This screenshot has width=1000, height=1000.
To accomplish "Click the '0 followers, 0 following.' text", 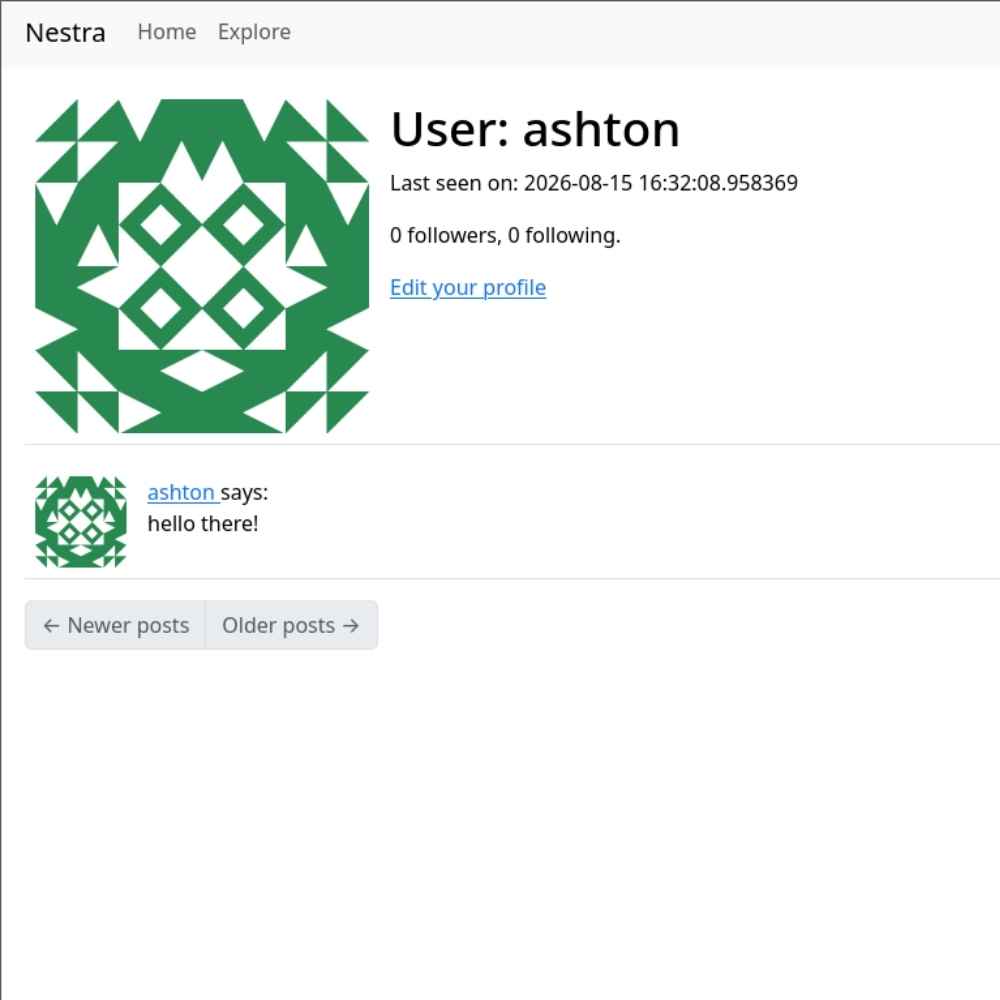I will pyautogui.click(x=505, y=235).
